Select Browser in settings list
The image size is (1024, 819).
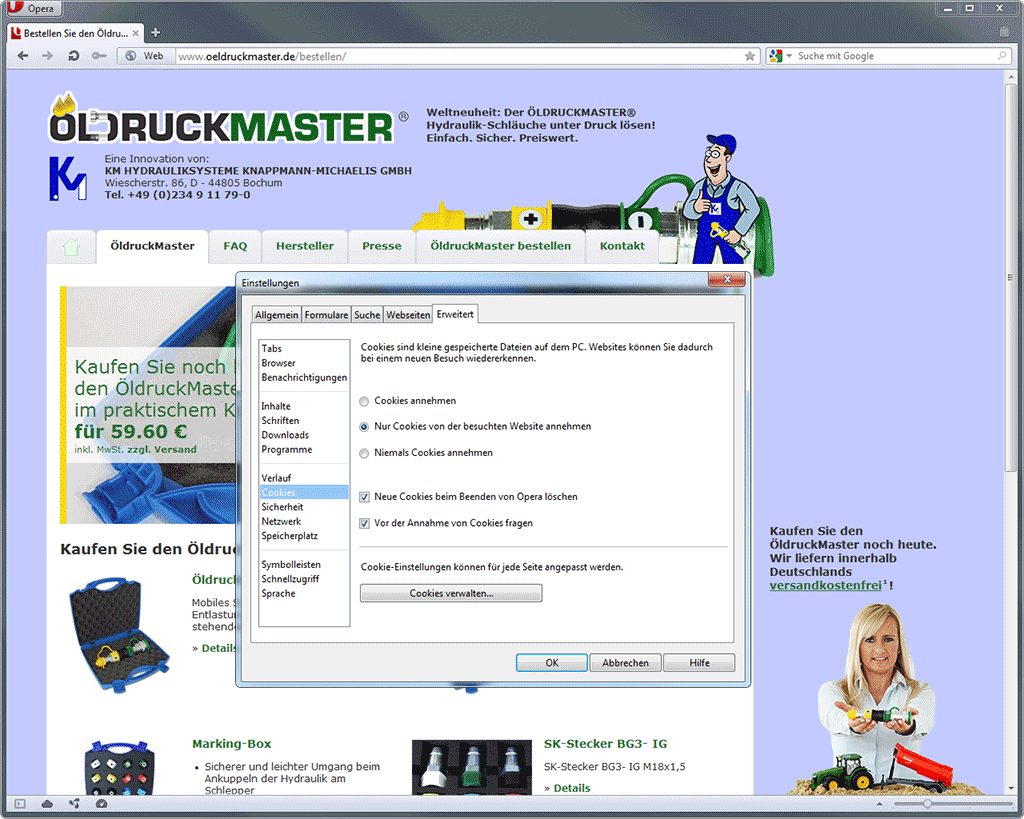(x=304, y=363)
